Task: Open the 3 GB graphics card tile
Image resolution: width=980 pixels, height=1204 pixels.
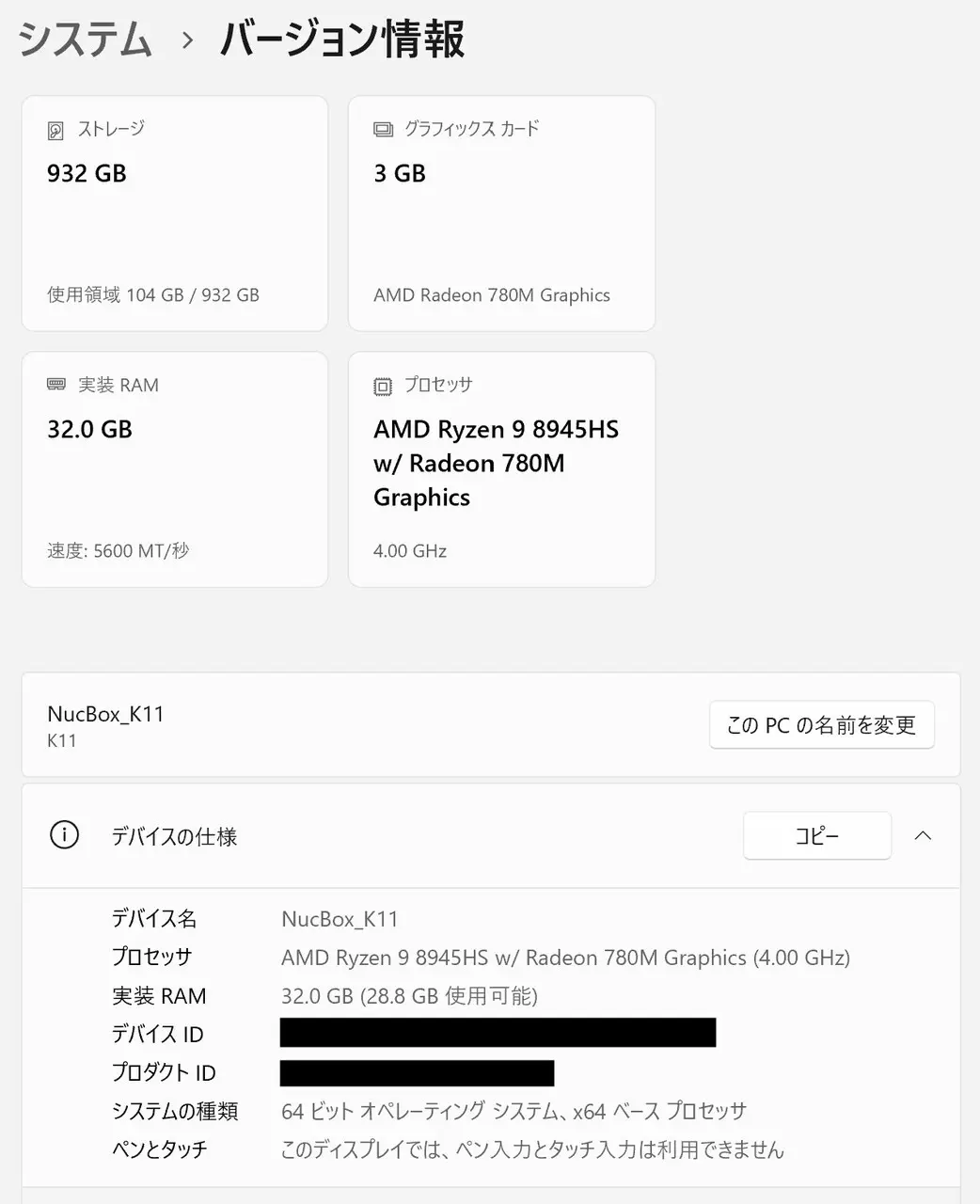Action: tap(501, 214)
